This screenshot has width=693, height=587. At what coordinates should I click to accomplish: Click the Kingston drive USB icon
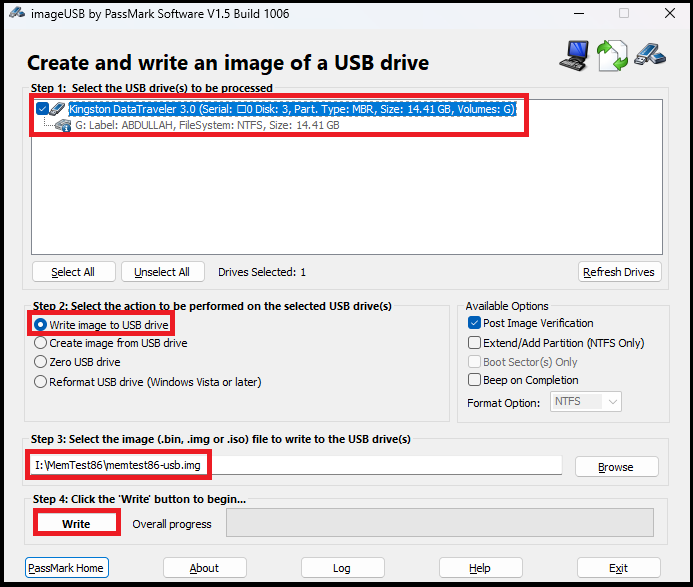pos(57,108)
